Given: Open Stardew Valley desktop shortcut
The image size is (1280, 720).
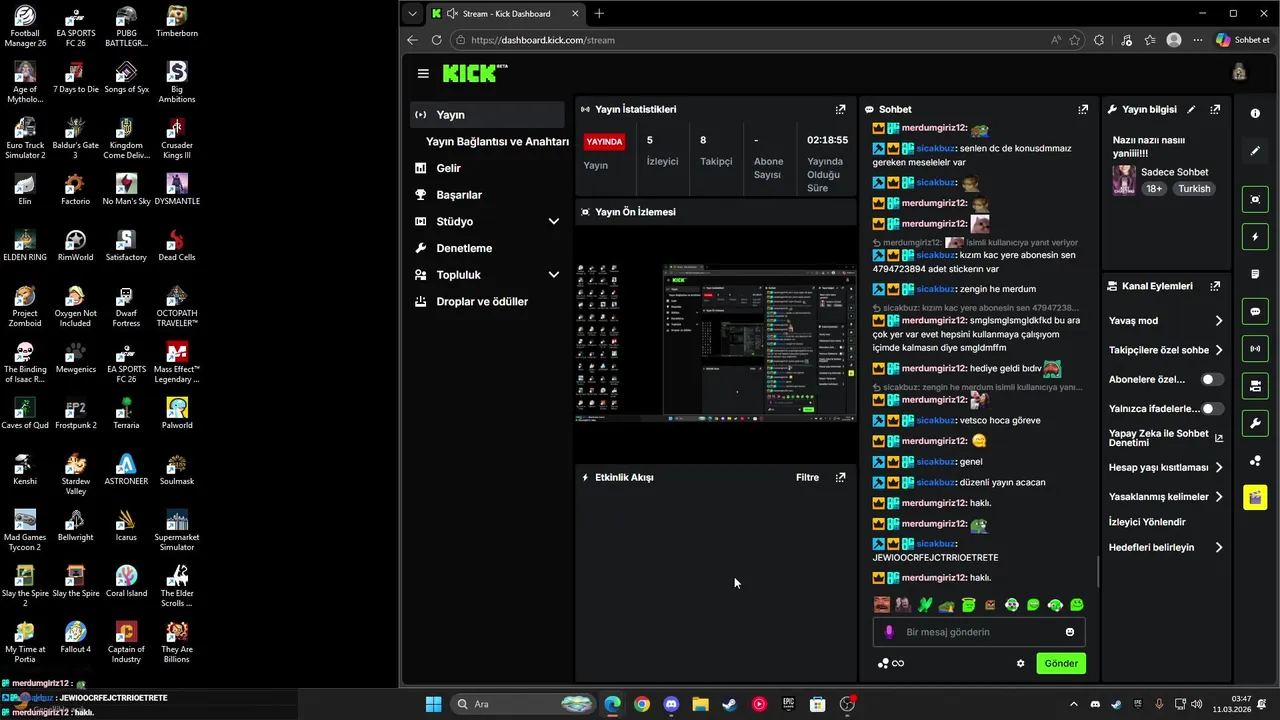Looking at the screenshot, I should tap(75, 474).
